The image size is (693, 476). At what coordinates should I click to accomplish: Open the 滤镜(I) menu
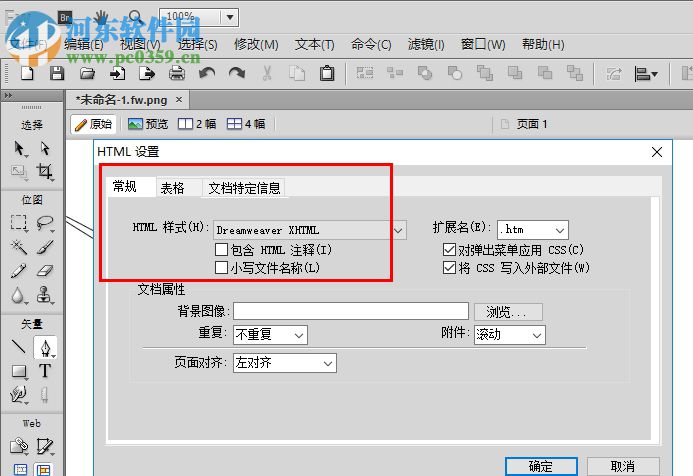[x=426, y=45]
